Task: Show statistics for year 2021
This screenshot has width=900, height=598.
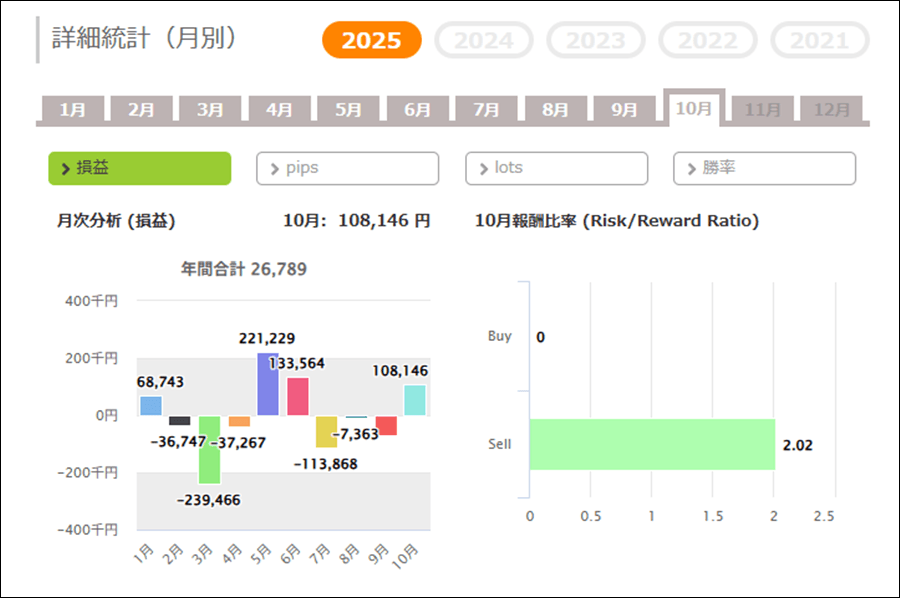Action: [x=820, y=41]
